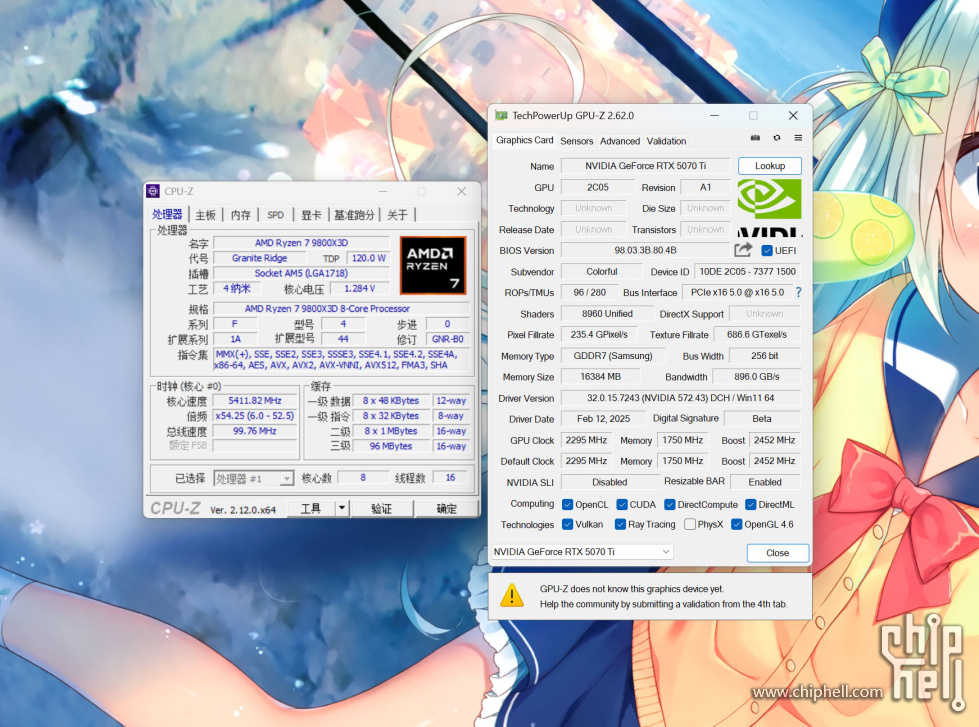Toggle the DirectML checkbox

pyautogui.click(x=750, y=504)
